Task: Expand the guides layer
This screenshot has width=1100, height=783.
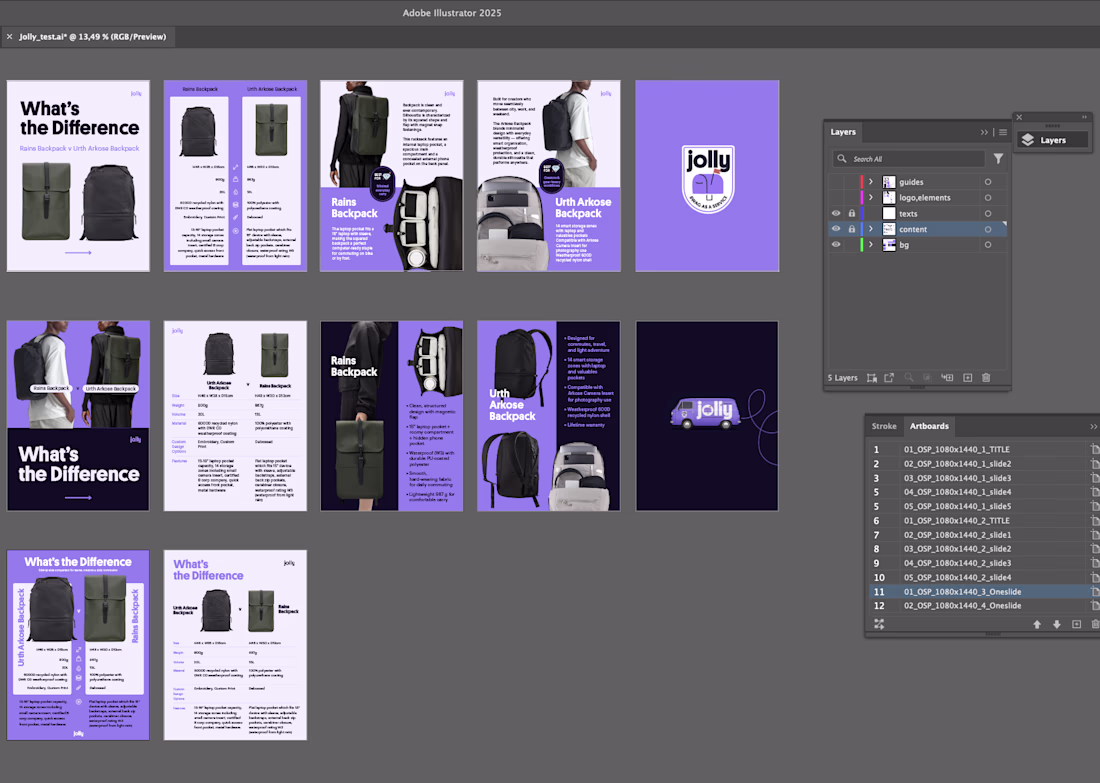Action: pos(871,182)
